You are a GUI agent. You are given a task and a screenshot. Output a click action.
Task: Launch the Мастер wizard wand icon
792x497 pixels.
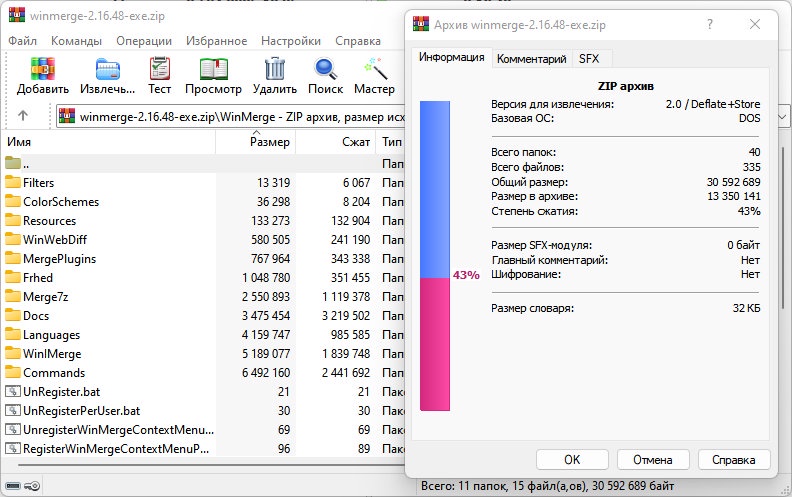pos(375,69)
